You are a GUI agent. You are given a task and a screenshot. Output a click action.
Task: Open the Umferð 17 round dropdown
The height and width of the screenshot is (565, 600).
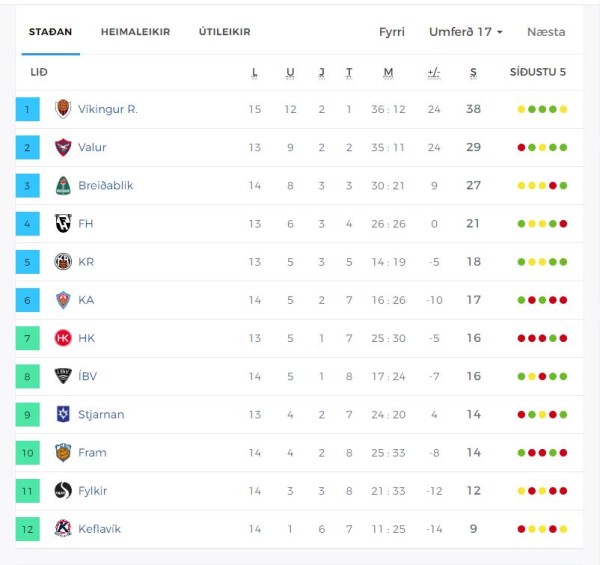pos(465,32)
